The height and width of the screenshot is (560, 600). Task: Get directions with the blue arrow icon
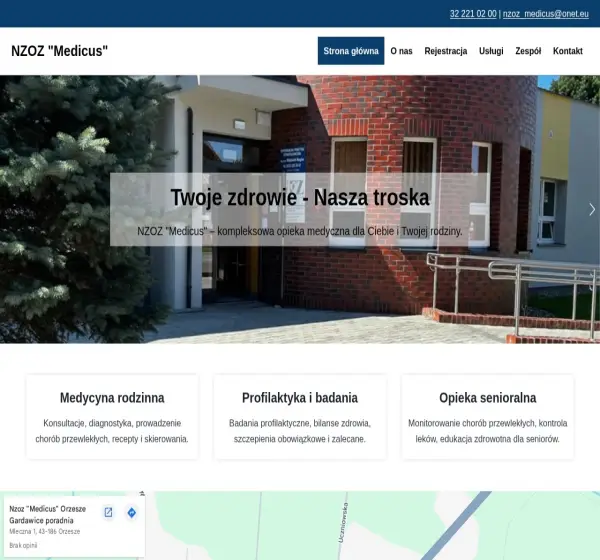click(x=131, y=512)
